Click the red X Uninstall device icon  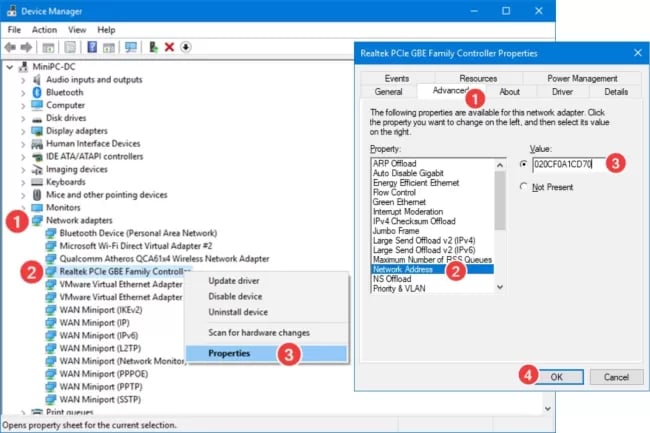coord(169,47)
